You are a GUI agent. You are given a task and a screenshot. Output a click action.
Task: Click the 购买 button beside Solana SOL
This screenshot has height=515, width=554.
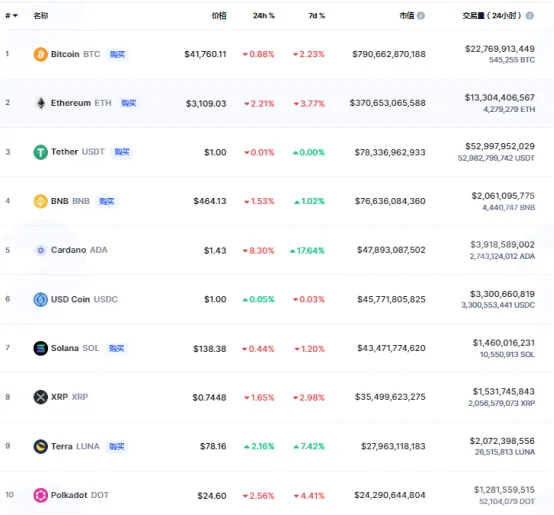click(116, 348)
